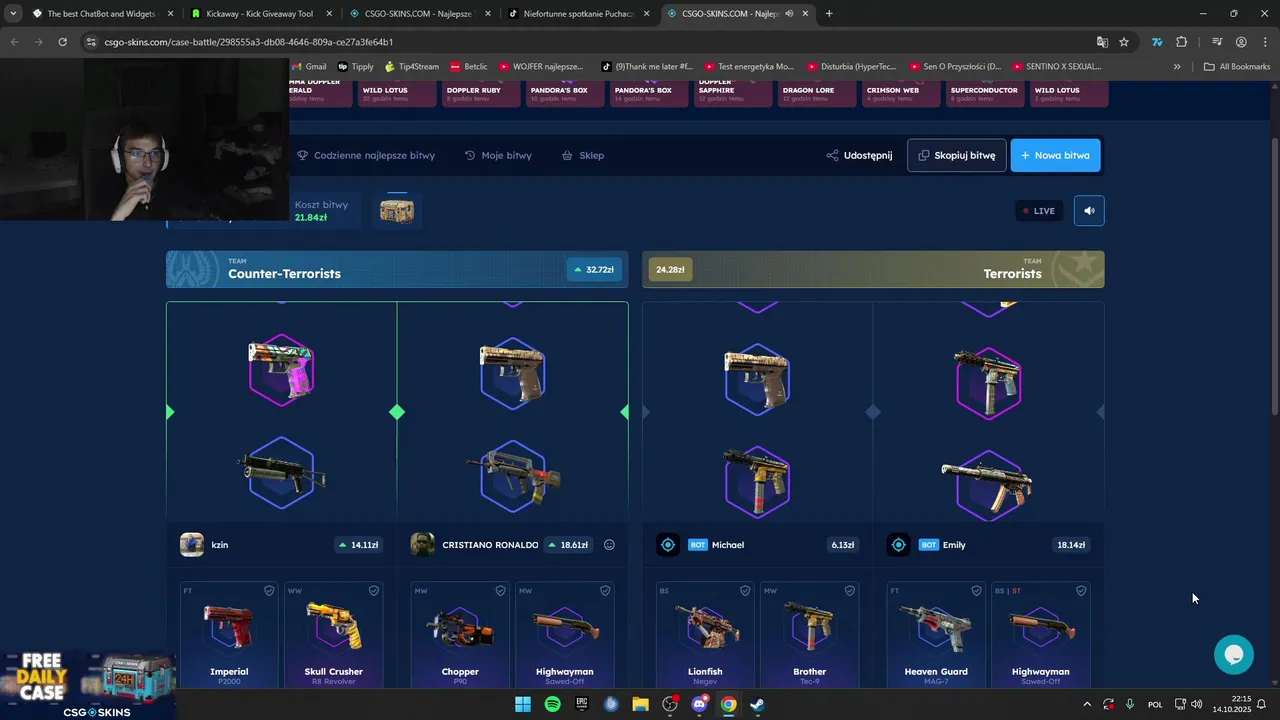Click the Udostępnij share icon

pos(832,155)
